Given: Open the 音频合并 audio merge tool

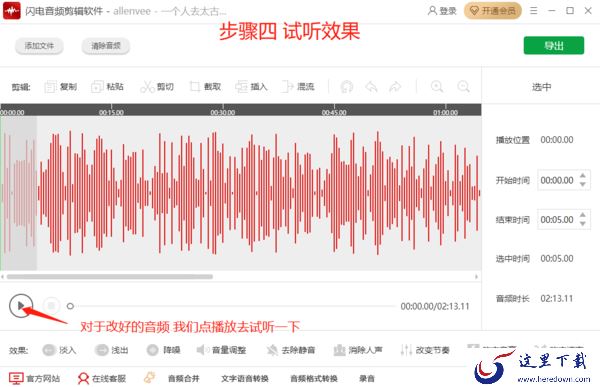Looking at the screenshot, I should pyautogui.click(x=184, y=379).
